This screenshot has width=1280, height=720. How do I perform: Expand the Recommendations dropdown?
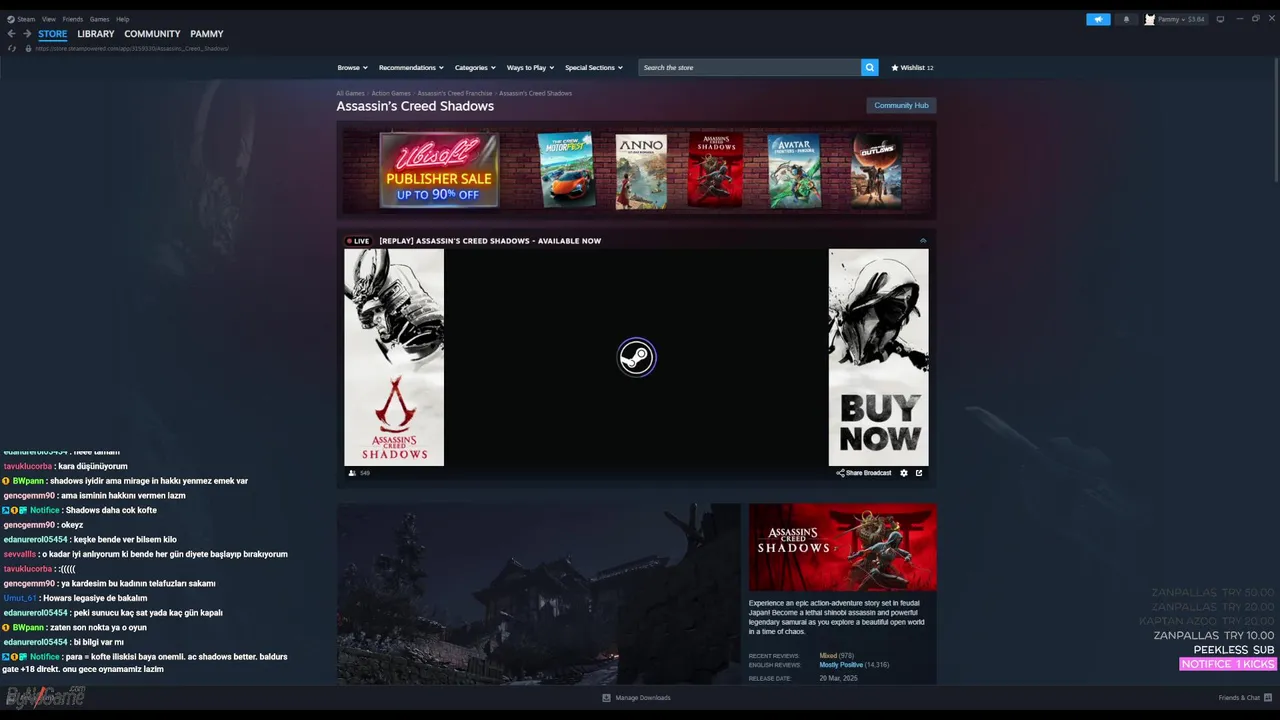click(x=411, y=68)
